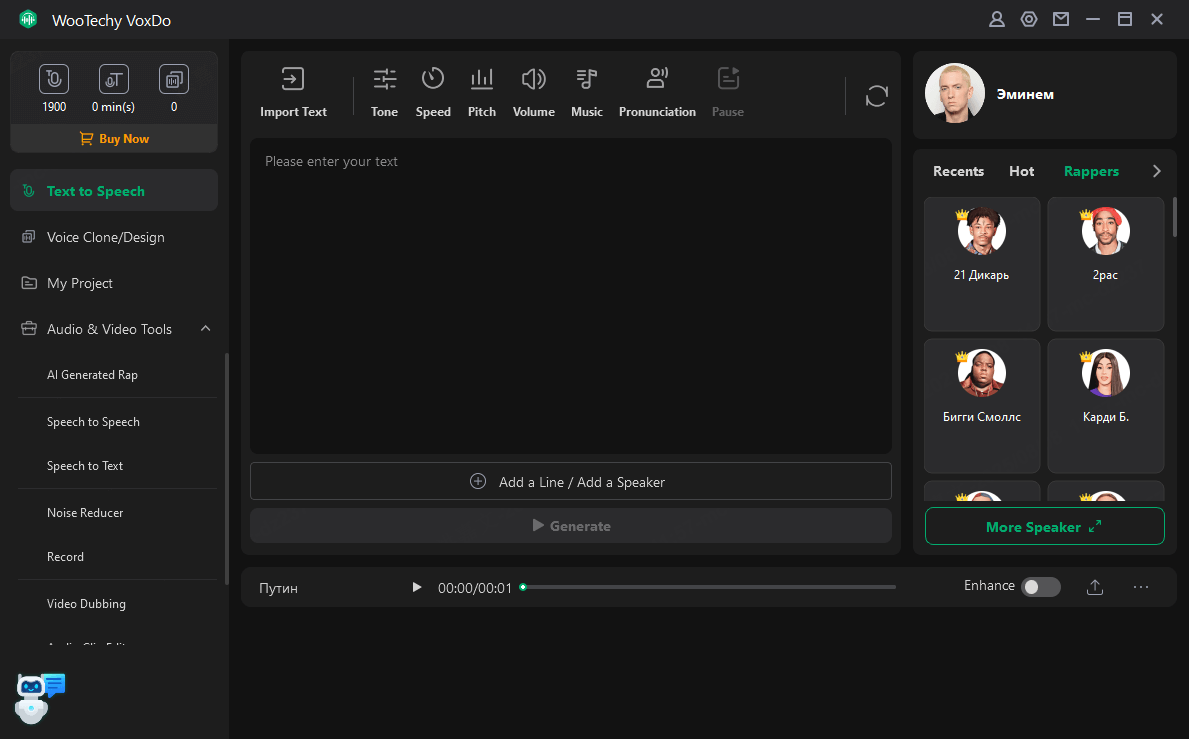The width and height of the screenshot is (1189, 739).
Task: Switch to the Hot tab
Action: tap(1021, 171)
